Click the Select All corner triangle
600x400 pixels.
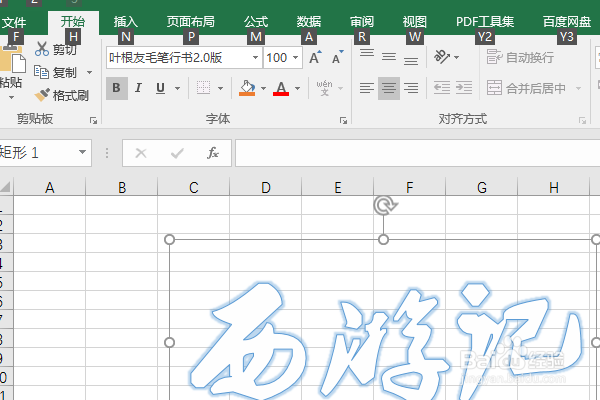click(6, 187)
